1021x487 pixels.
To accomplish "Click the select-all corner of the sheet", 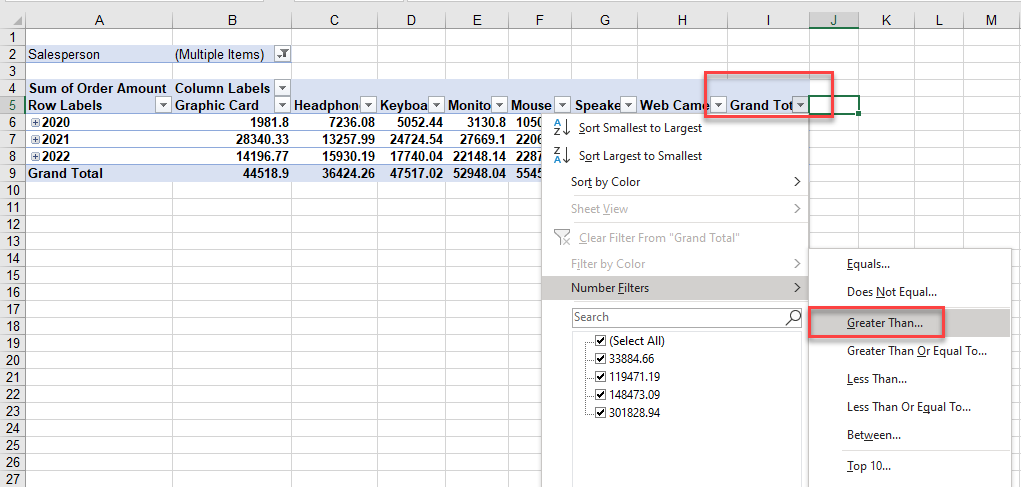I will (12, 20).
